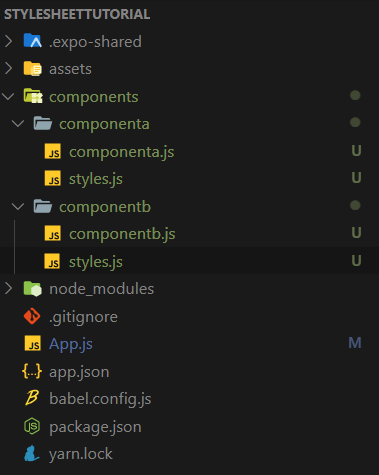Expand the assets folder arrow

[8, 68]
